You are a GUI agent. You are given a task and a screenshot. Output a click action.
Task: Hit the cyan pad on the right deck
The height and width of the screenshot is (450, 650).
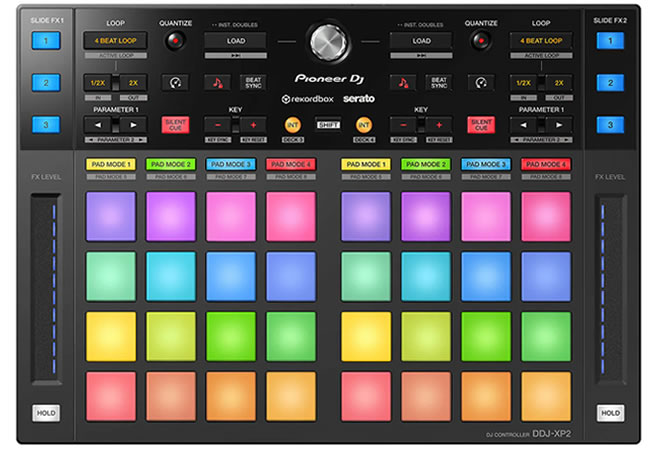[x=426, y=276]
